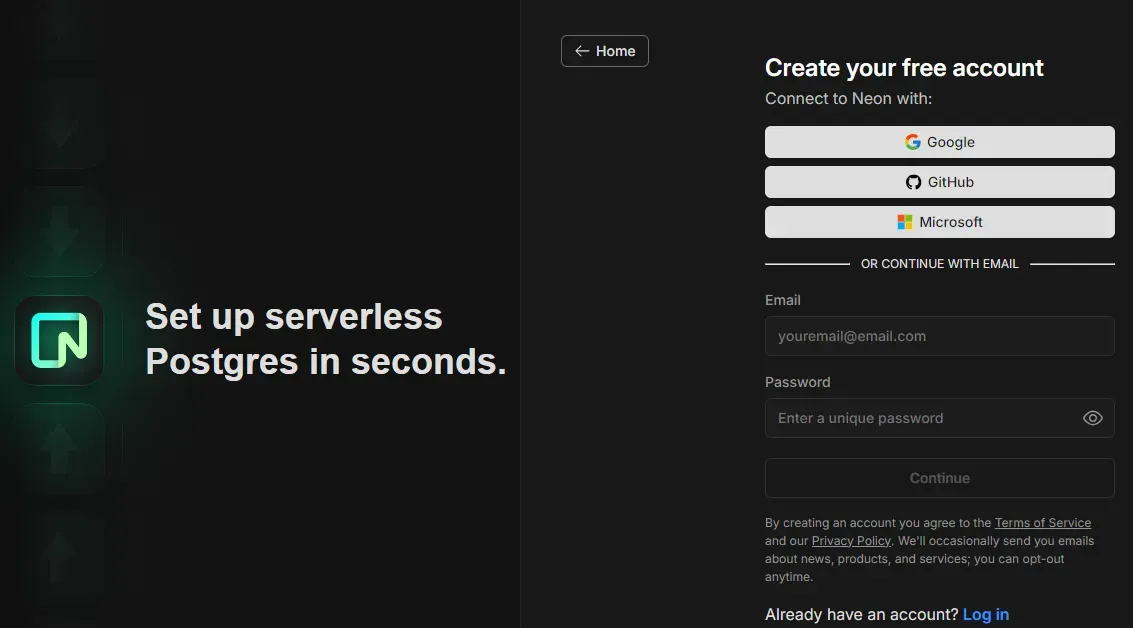Connect using the GitHub button
The image size is (1133, 628).
tap(939, 182)
